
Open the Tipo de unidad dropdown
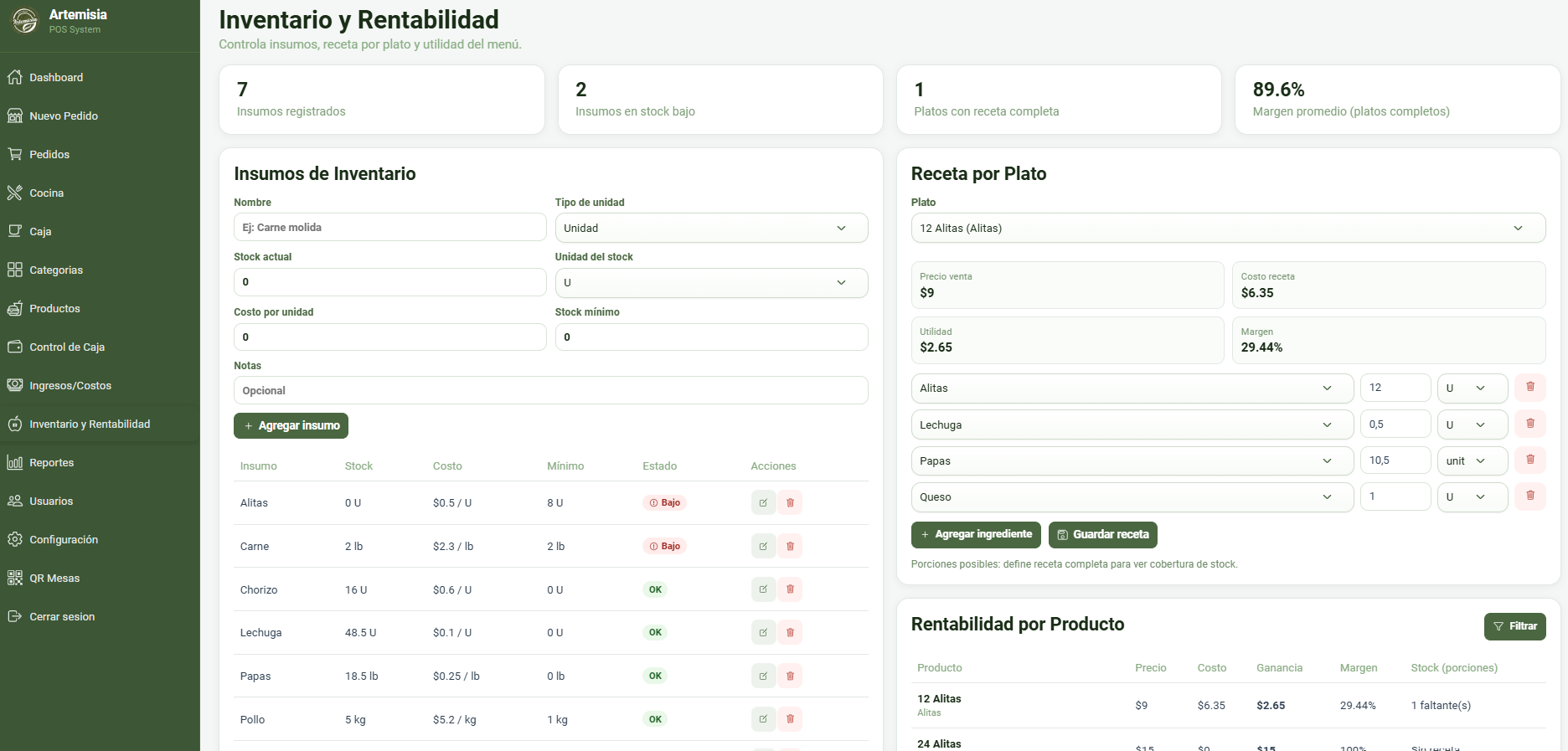(x=711, y=228)
